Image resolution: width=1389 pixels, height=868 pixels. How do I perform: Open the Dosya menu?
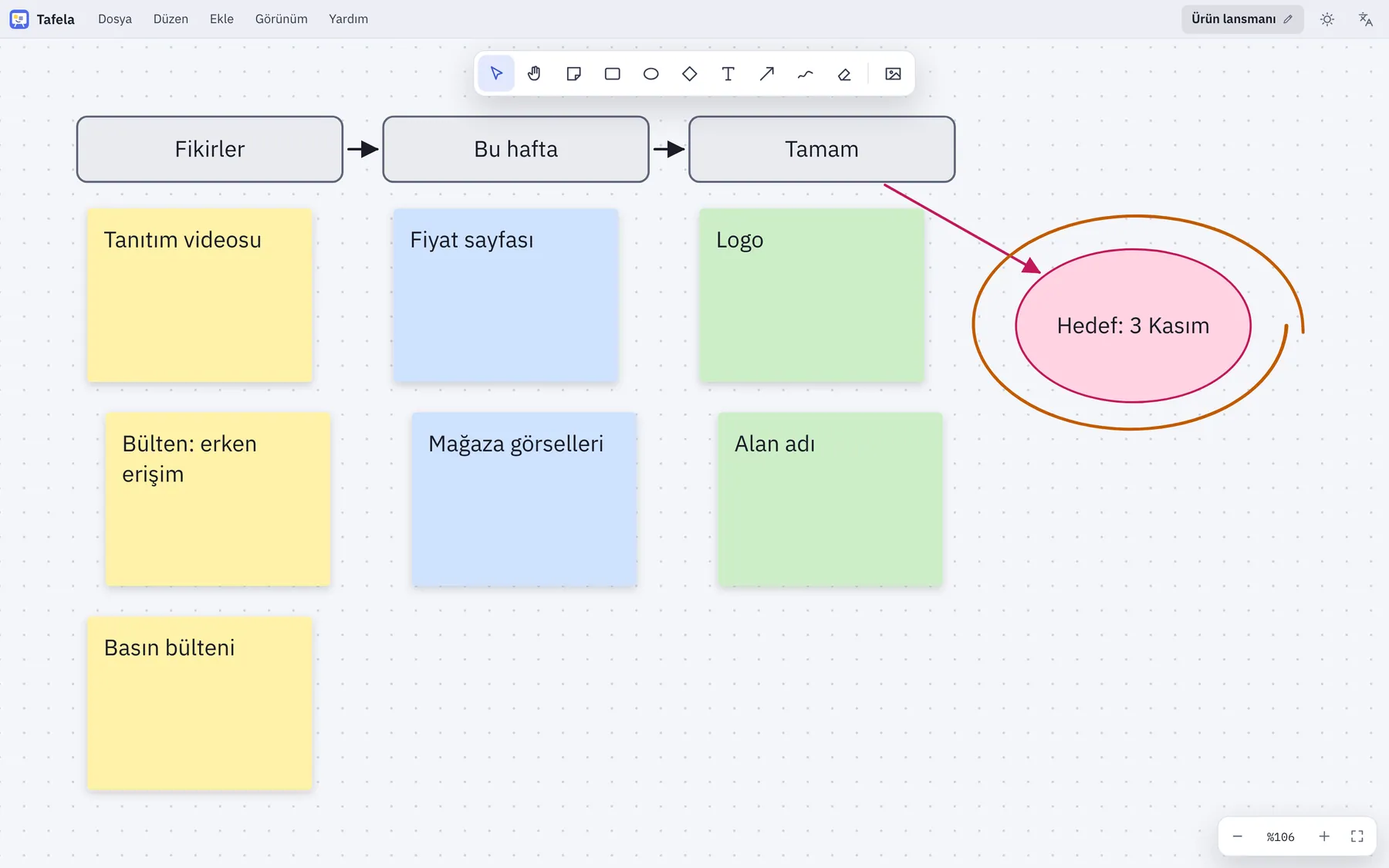click(x=115, y=19)
